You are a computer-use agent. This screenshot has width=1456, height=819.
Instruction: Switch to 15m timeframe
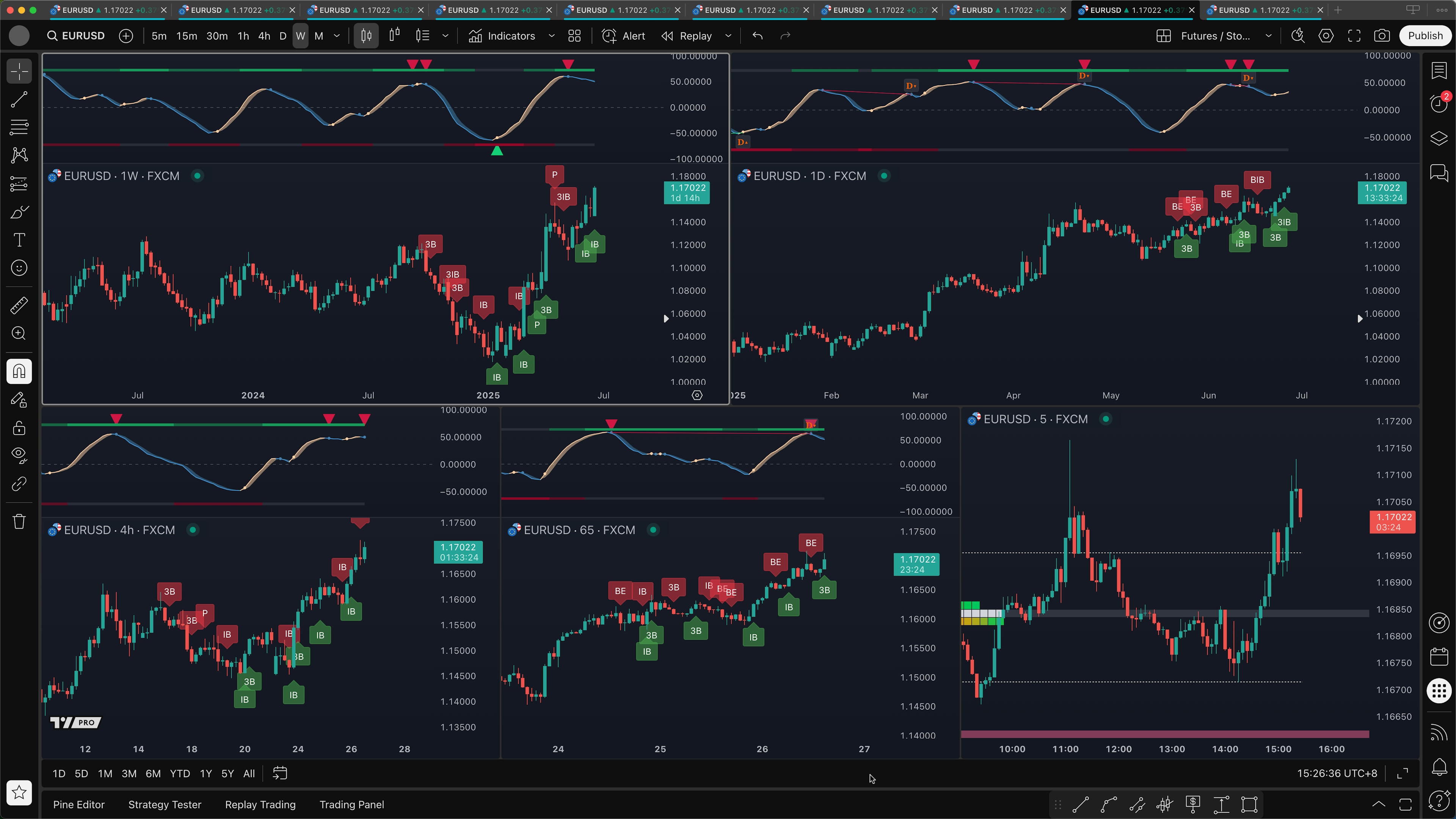187,36
